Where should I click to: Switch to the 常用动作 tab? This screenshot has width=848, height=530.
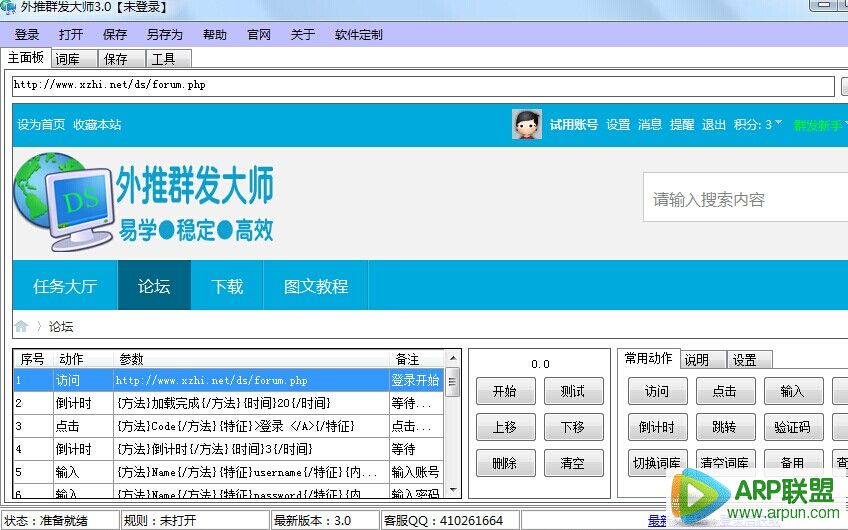(x=648, y=359)
